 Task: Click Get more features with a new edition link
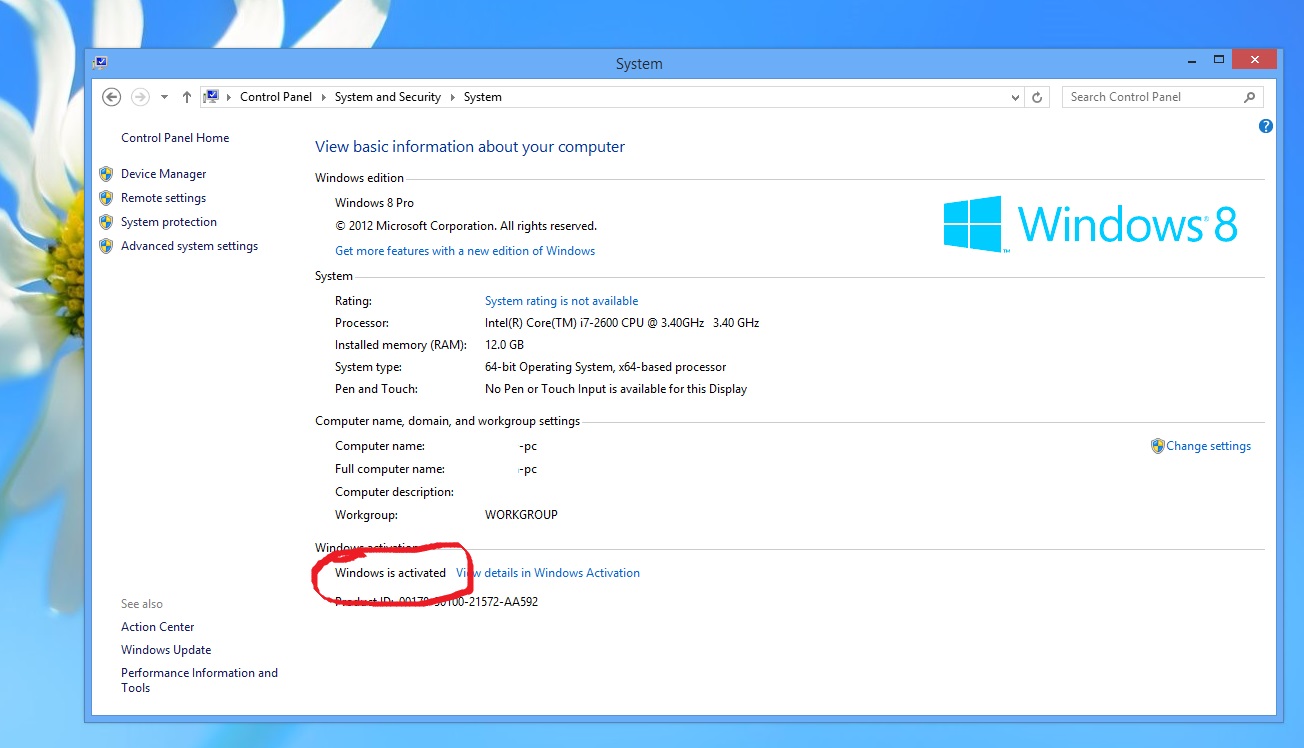(x=465, y=251)
